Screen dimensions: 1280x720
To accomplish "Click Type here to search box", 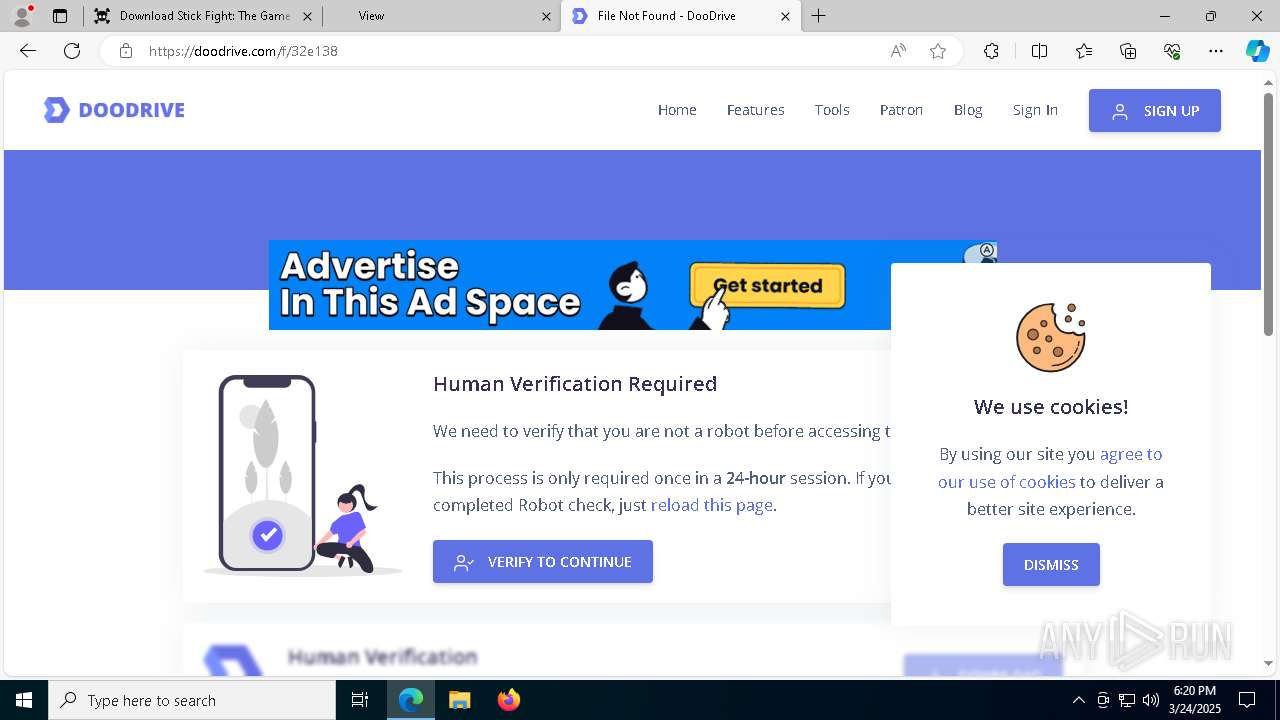I will pyautogui.click(x=192, y=700).
